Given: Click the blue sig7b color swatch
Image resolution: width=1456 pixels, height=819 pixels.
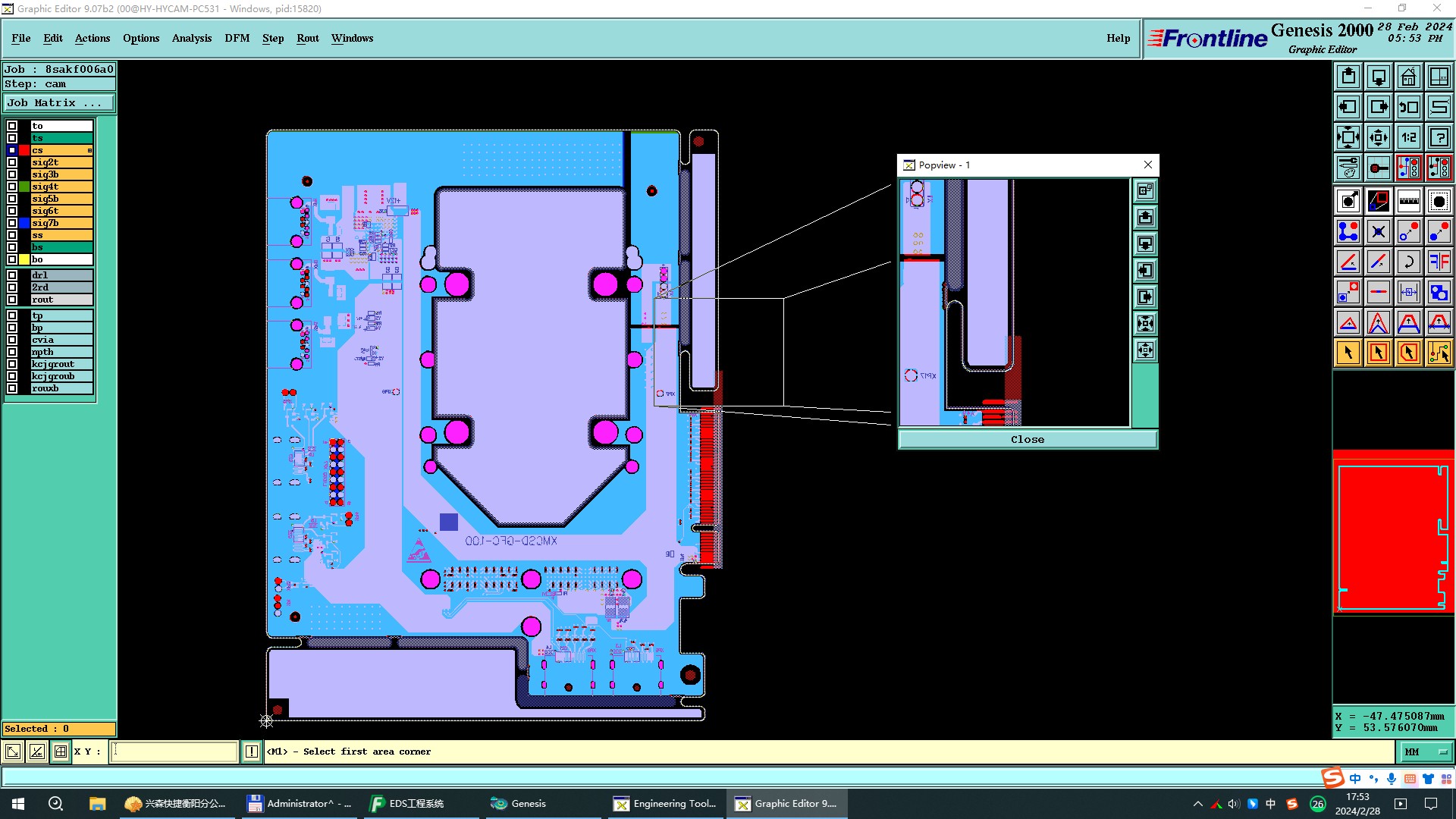Looking at the screenshot, I should (24, 223).
